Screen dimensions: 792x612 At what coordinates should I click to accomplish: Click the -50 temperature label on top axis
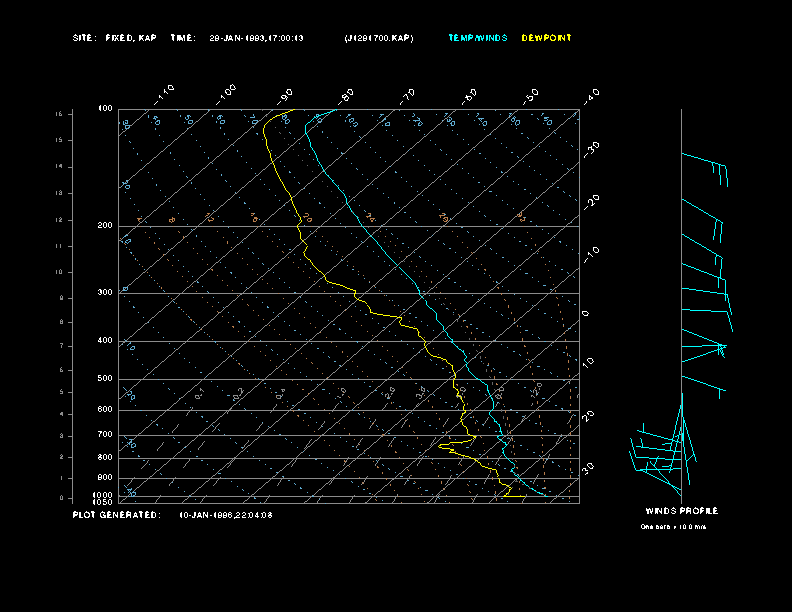[x=531, y=96]
